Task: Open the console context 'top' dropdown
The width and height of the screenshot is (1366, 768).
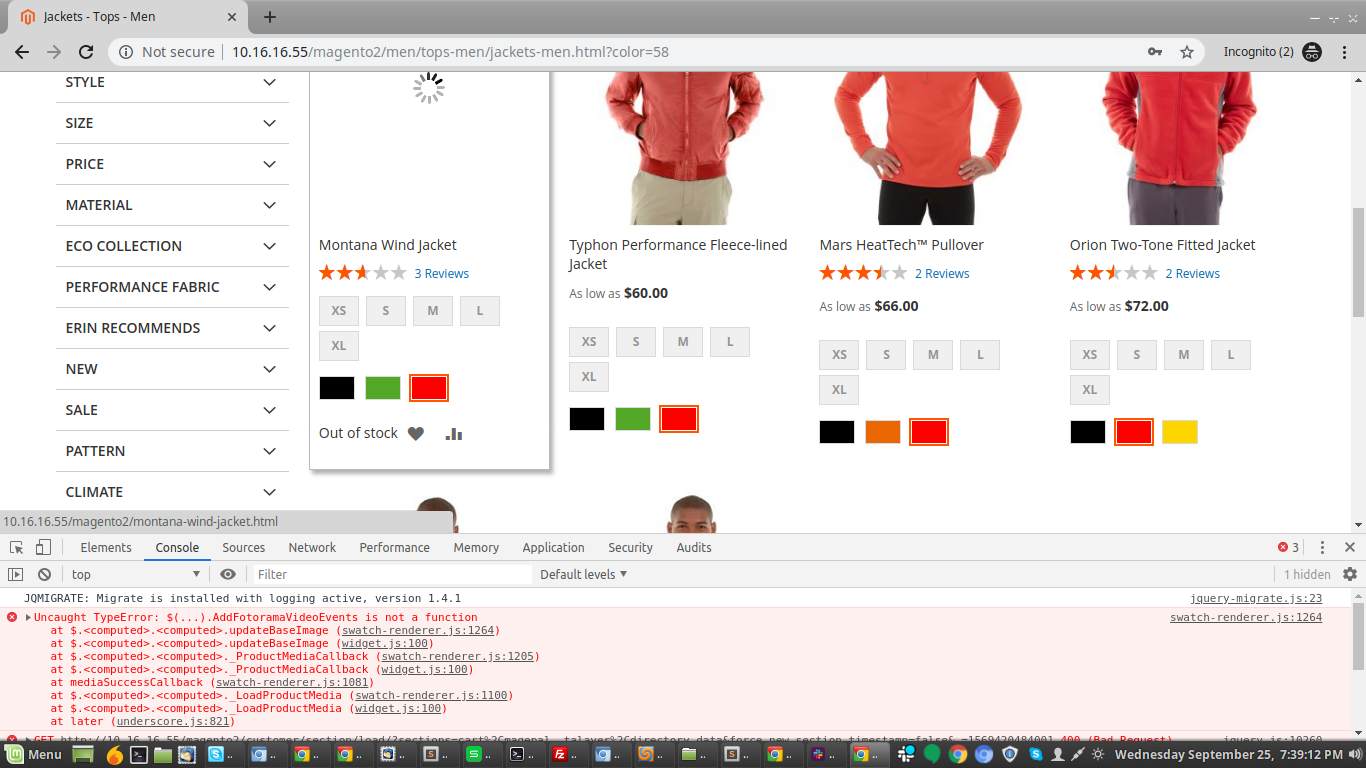Action: coord(136,574)
